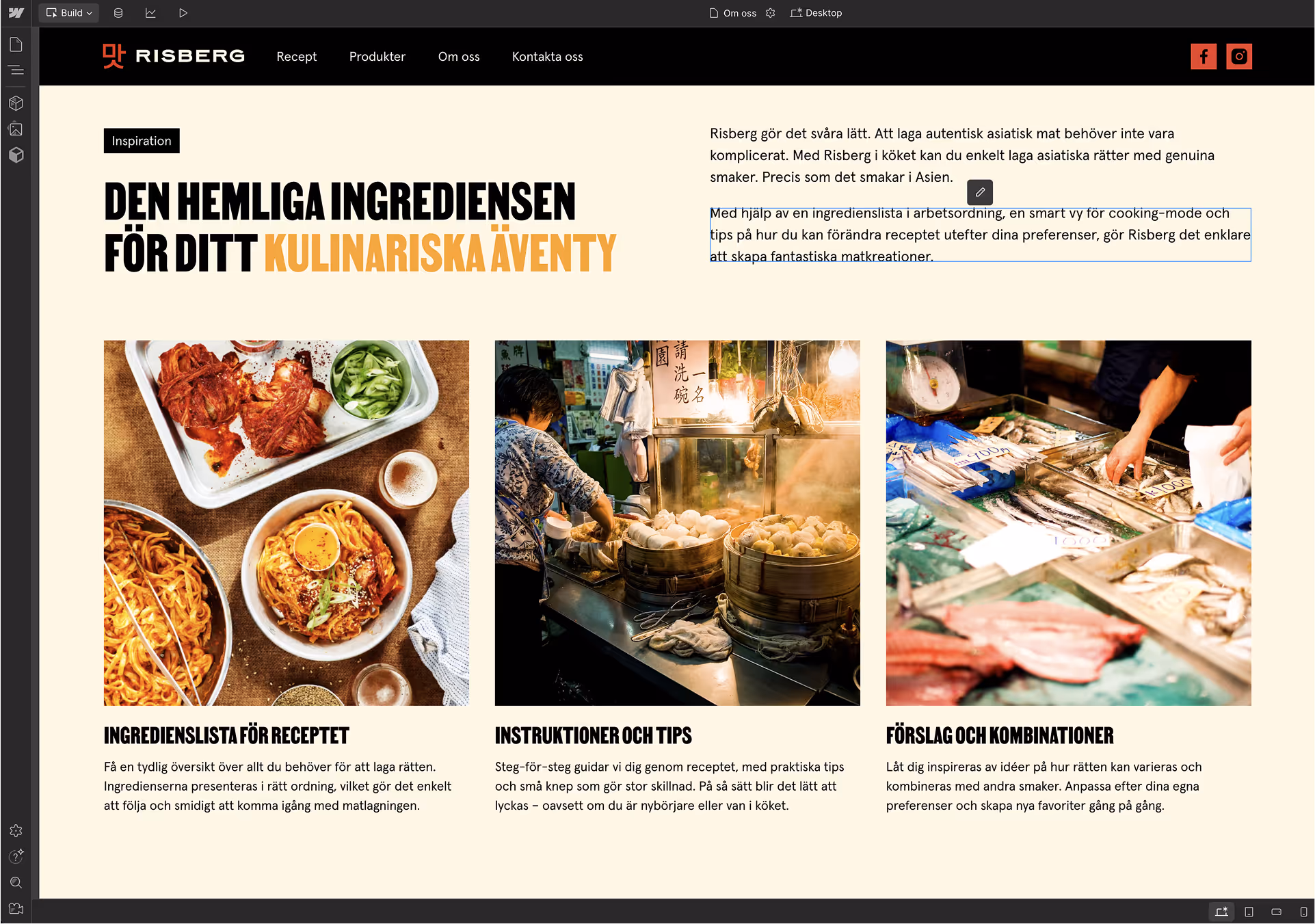Open the Assets image icon
Image resolution: width=1315 pixels, height=924 pixels.
16,129
